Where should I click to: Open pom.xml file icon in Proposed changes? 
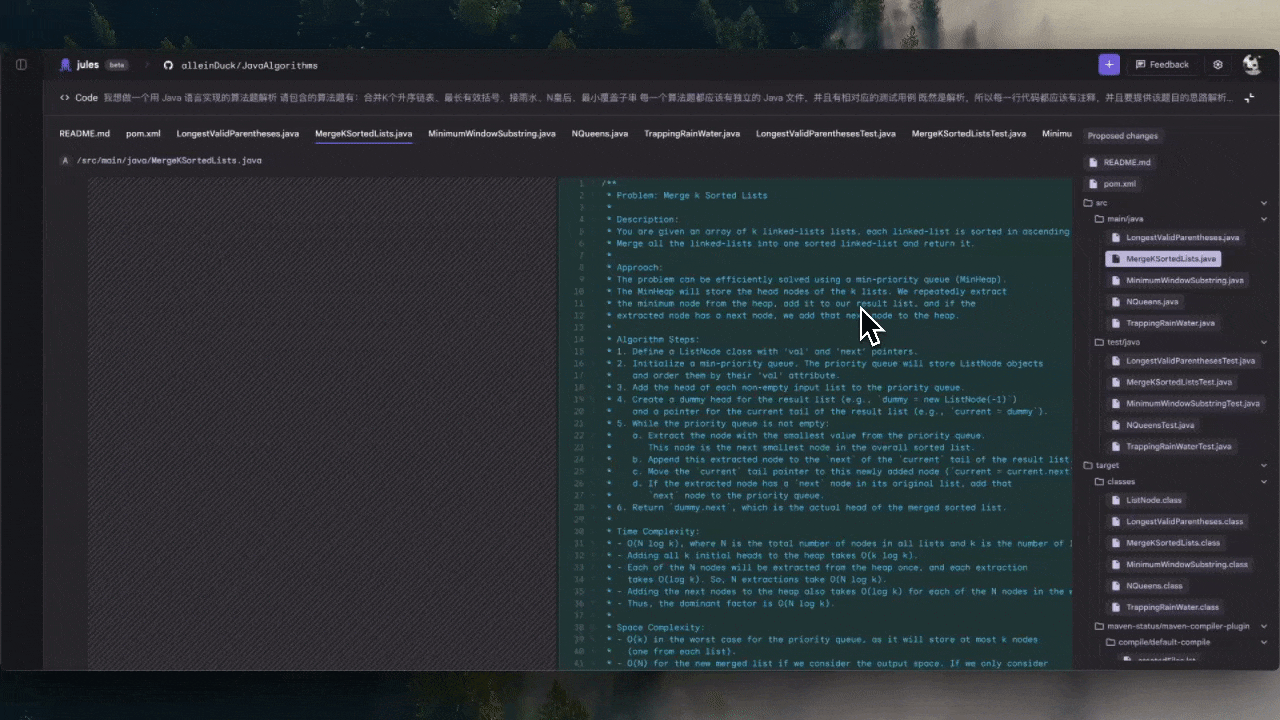1094,184
